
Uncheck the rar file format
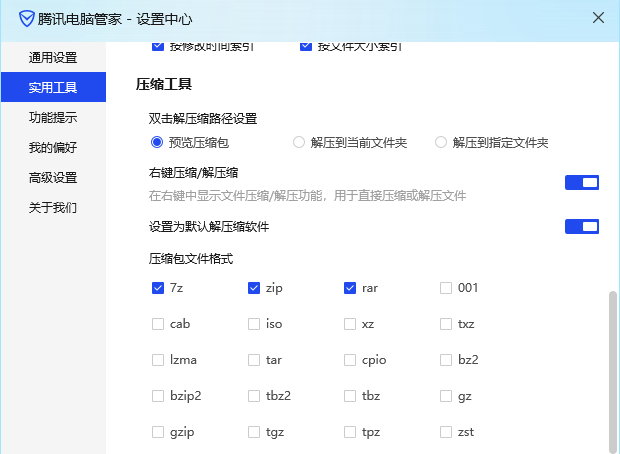pos(350,288)
